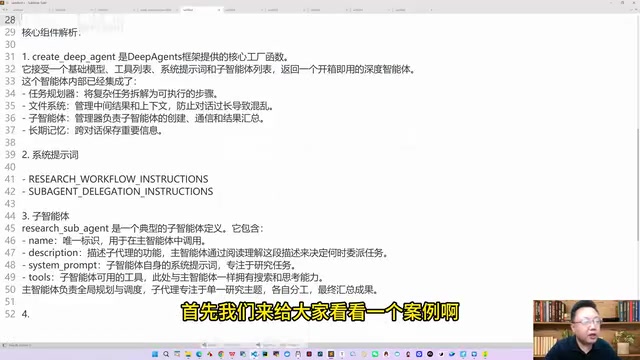Click the 'research_sub_agent' definition line
The image size is (640, 360).
[x=143, y=228]
